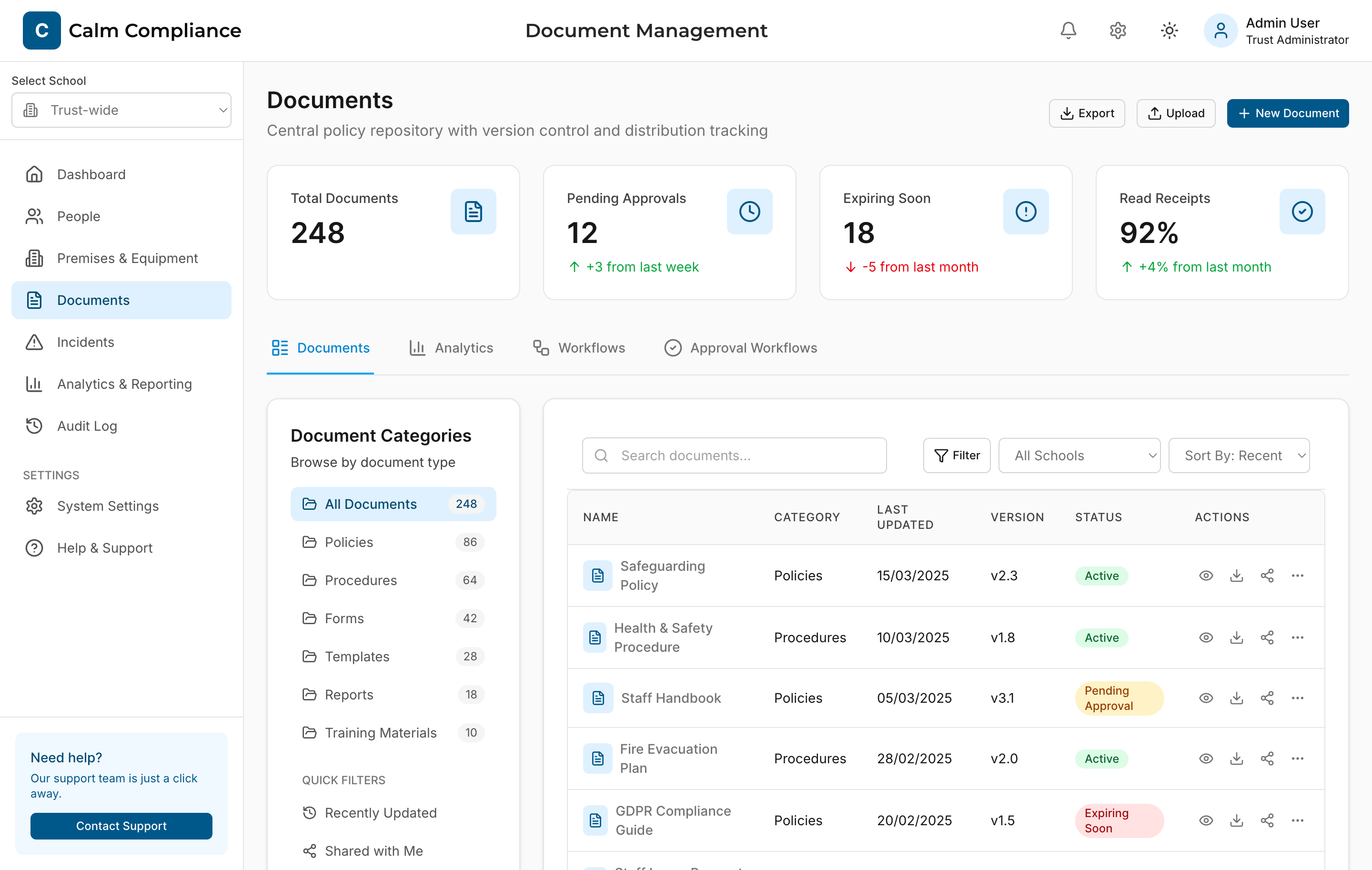Share the Staff Handbook
This screenshot has height=870, width=1372.
coord(1267,698)
